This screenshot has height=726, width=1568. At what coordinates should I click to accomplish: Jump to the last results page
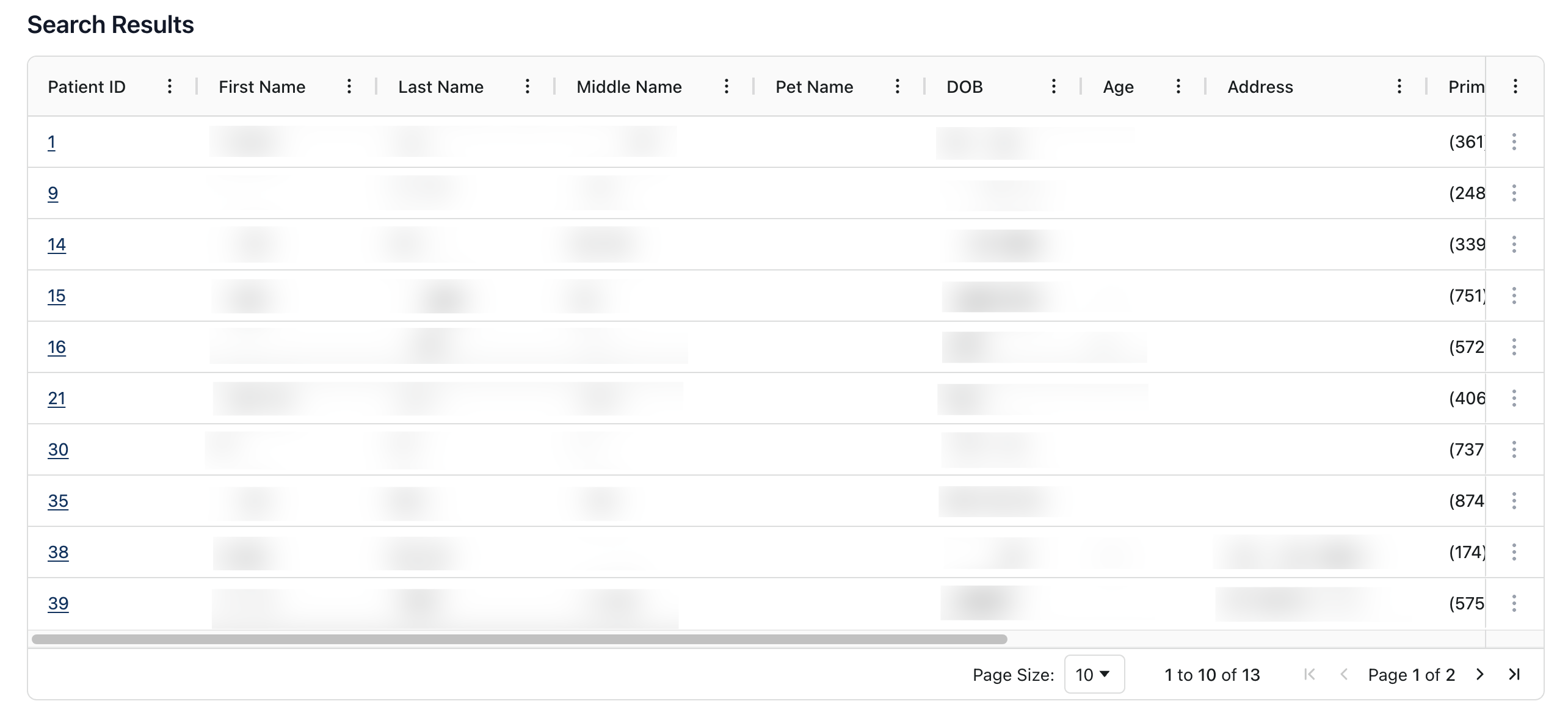click(x=1514, y=675)
